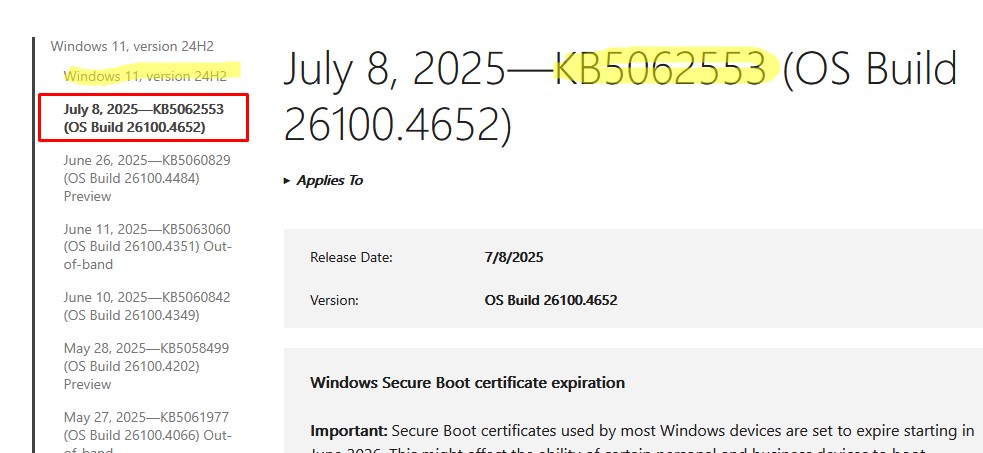Select the July 8, 2025 KB5062553 sidebar entry
Viewport: 983px width, 453px height.
click(144, 118)
